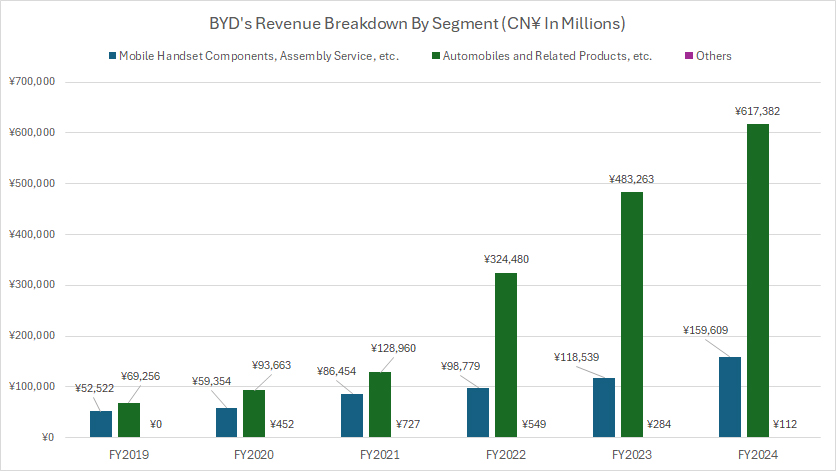Click the ¥700,000 axis label

click(32, 82)
